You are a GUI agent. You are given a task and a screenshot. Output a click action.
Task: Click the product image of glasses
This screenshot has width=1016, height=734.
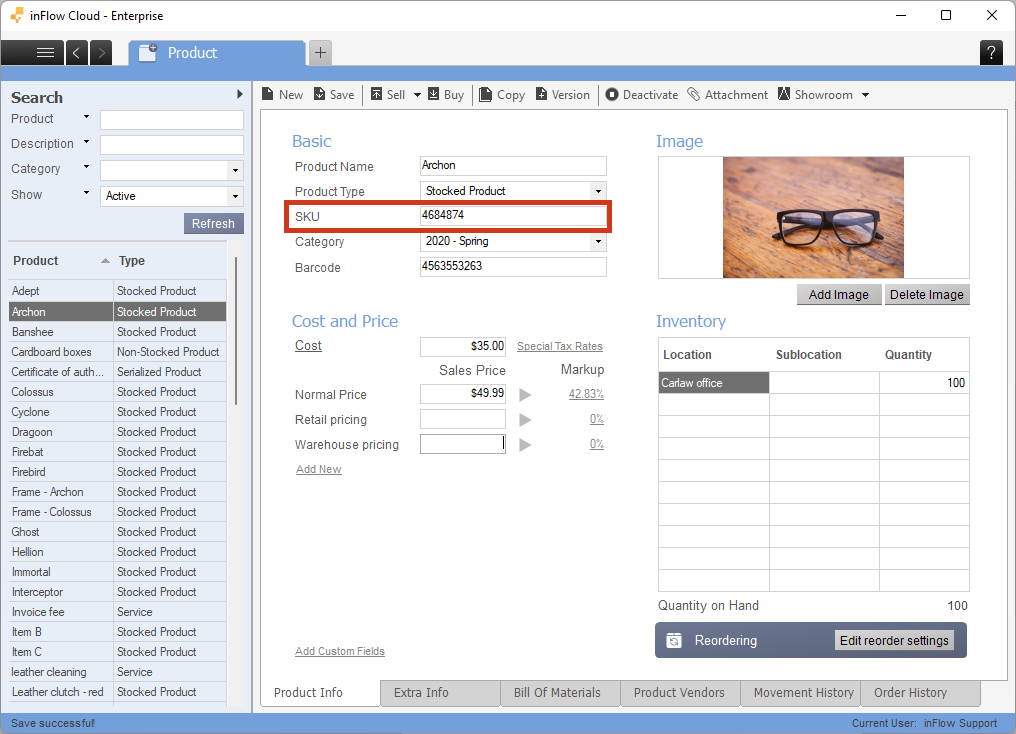813,217
